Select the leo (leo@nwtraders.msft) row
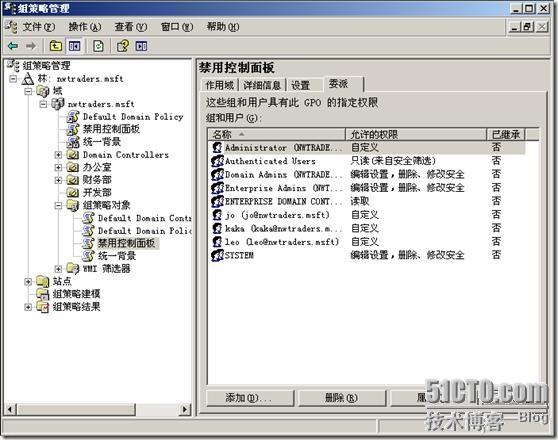 pyautogui.click(x=368, y=242)
